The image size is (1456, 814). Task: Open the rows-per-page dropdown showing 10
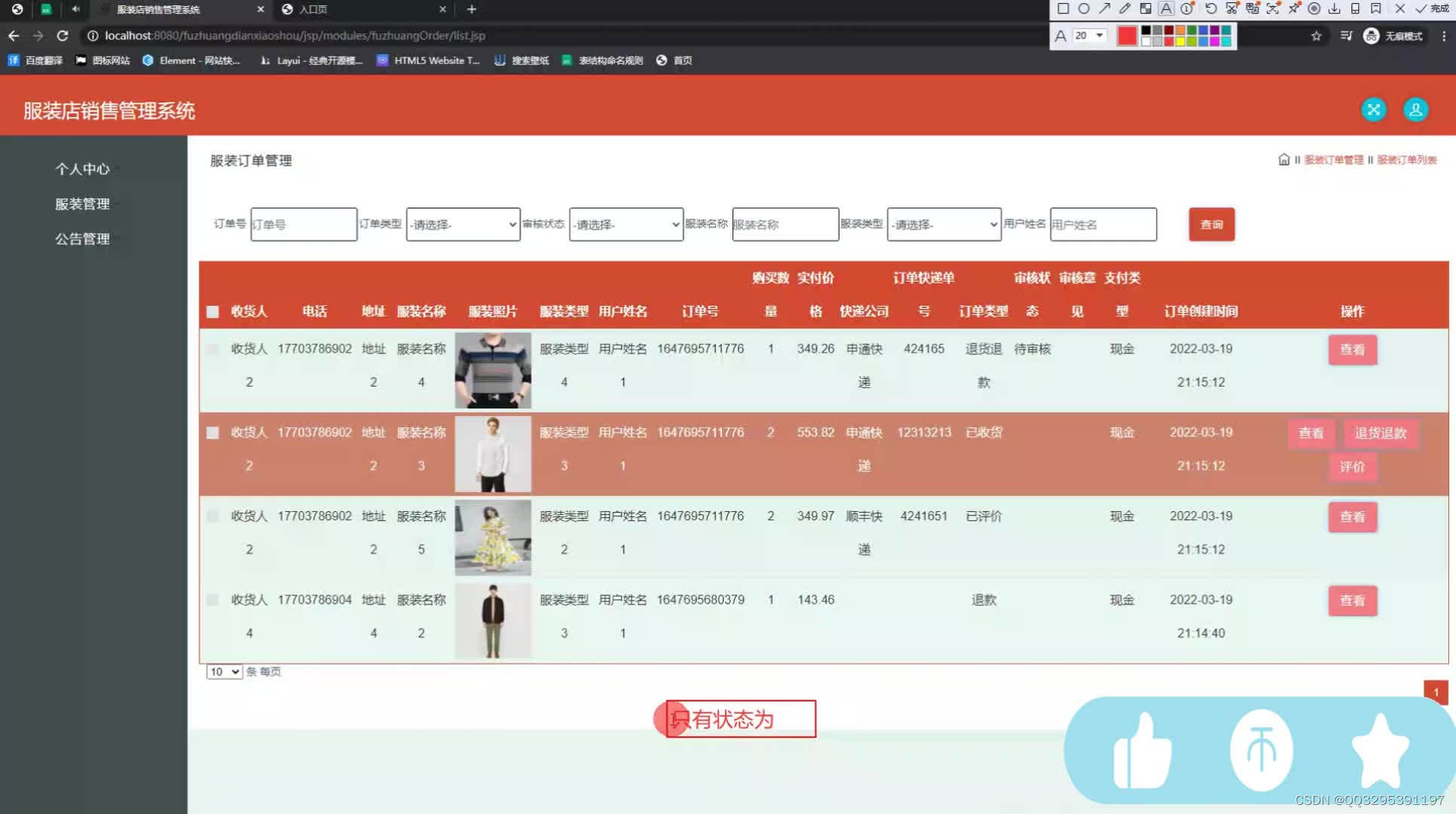point(224,672)
